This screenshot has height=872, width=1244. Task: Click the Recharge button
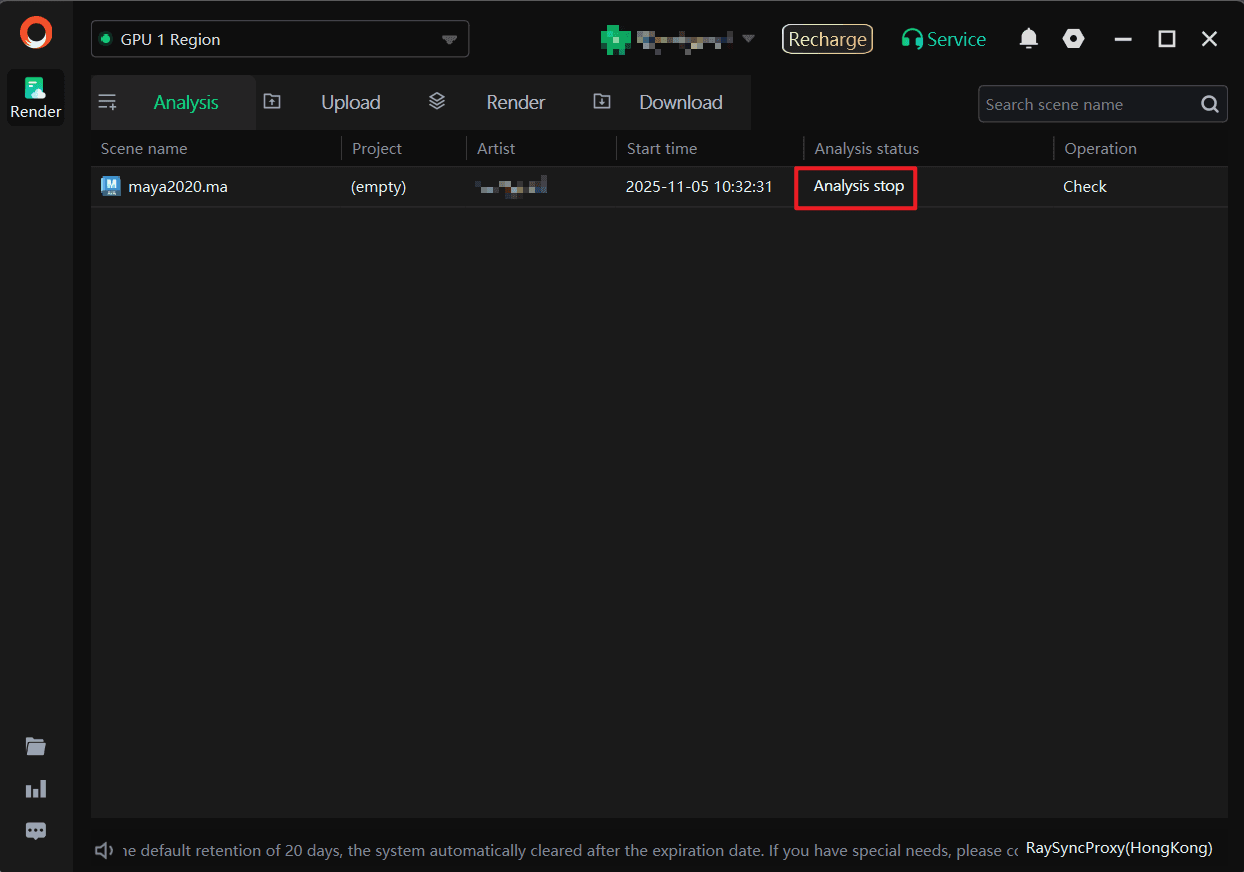tap(827, 39)
